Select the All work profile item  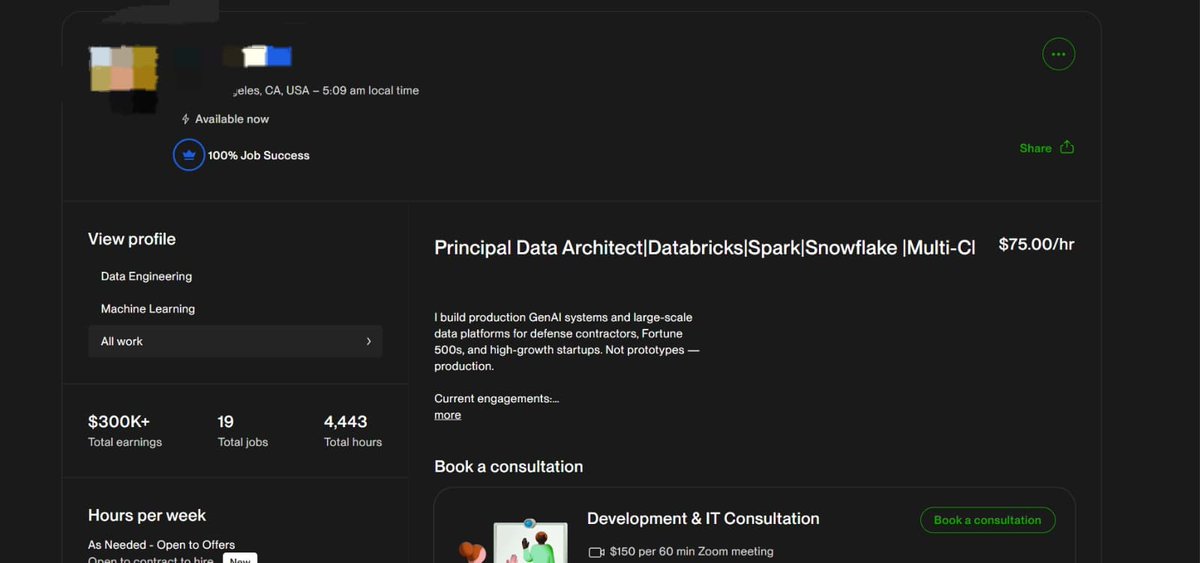(235, 341)
